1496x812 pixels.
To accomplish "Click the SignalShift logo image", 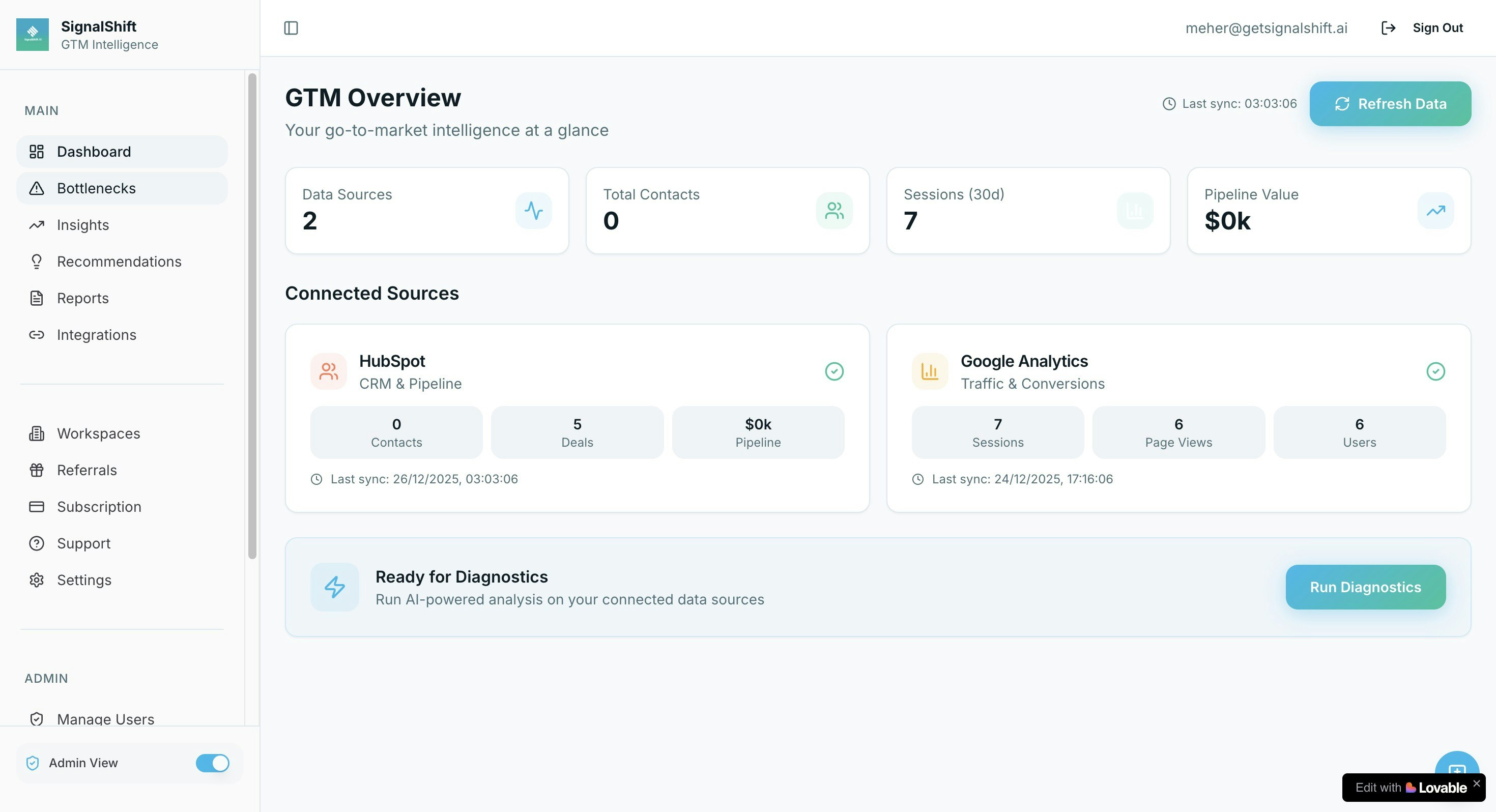I will (33, 34).
